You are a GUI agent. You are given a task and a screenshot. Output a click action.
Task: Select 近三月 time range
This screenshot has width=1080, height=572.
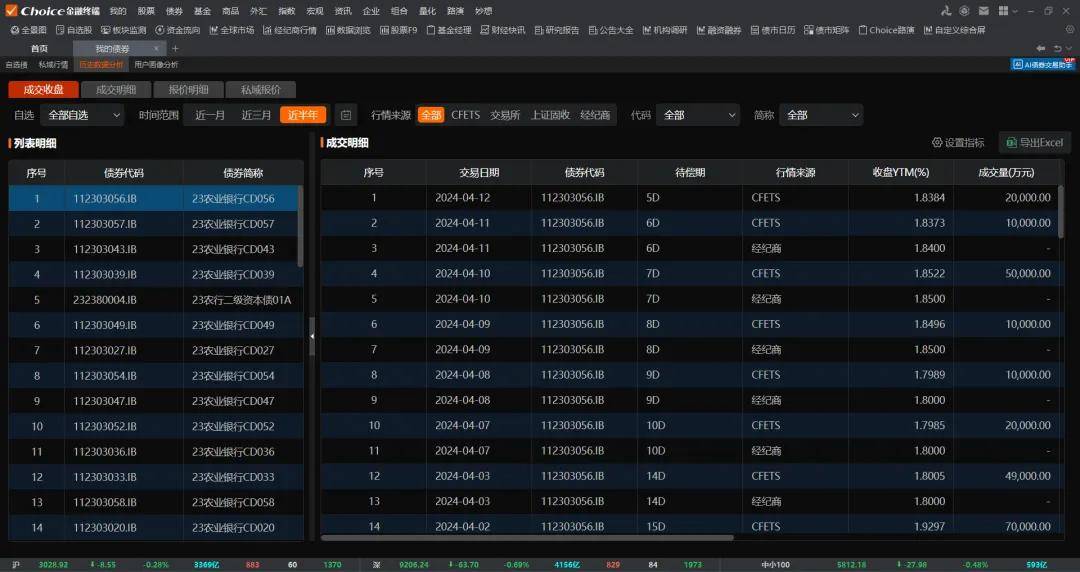coord(256,115)
